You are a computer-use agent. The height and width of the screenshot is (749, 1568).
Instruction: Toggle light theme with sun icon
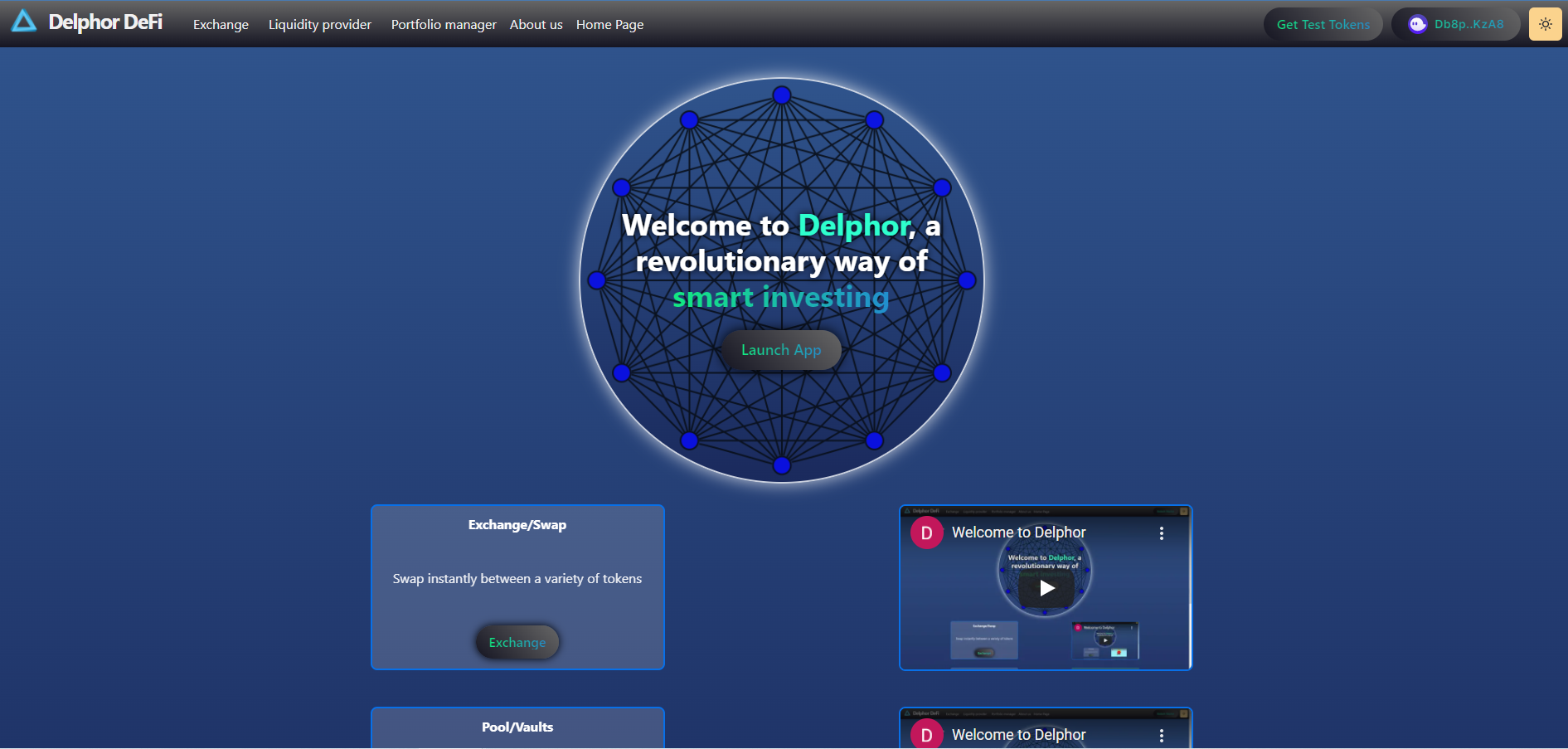(x=1546, y=24)
